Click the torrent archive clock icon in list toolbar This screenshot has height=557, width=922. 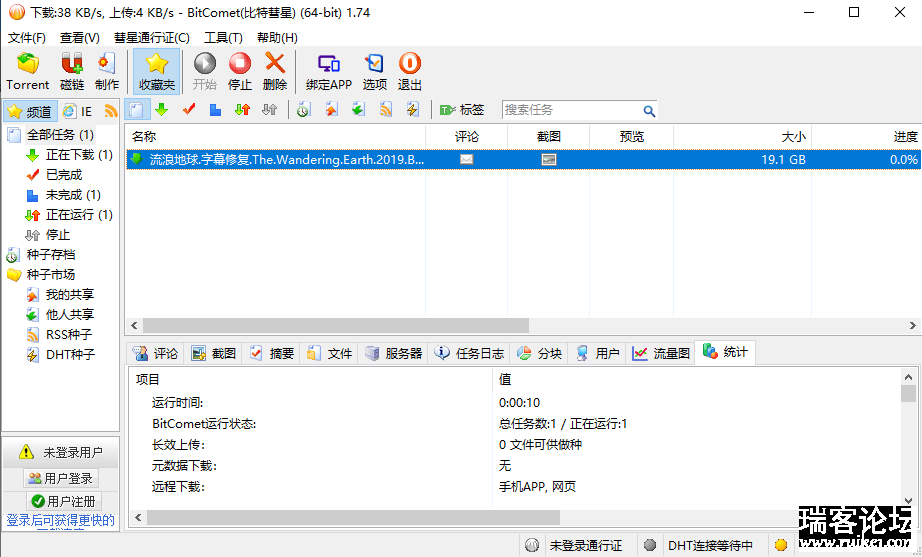tap(303, 109)
